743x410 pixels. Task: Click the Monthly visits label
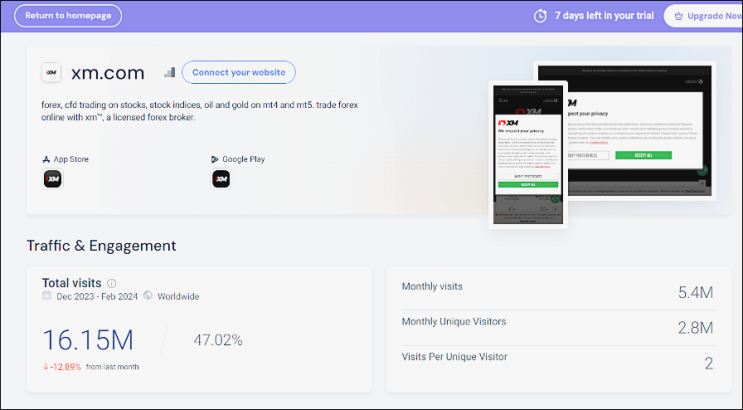[x=432, y=286]
